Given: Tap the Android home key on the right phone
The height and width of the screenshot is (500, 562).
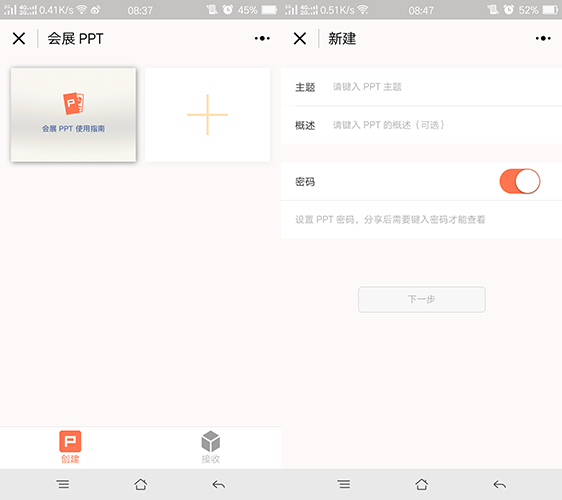Looking at the screenshot, I should click(x=422, y=485).
